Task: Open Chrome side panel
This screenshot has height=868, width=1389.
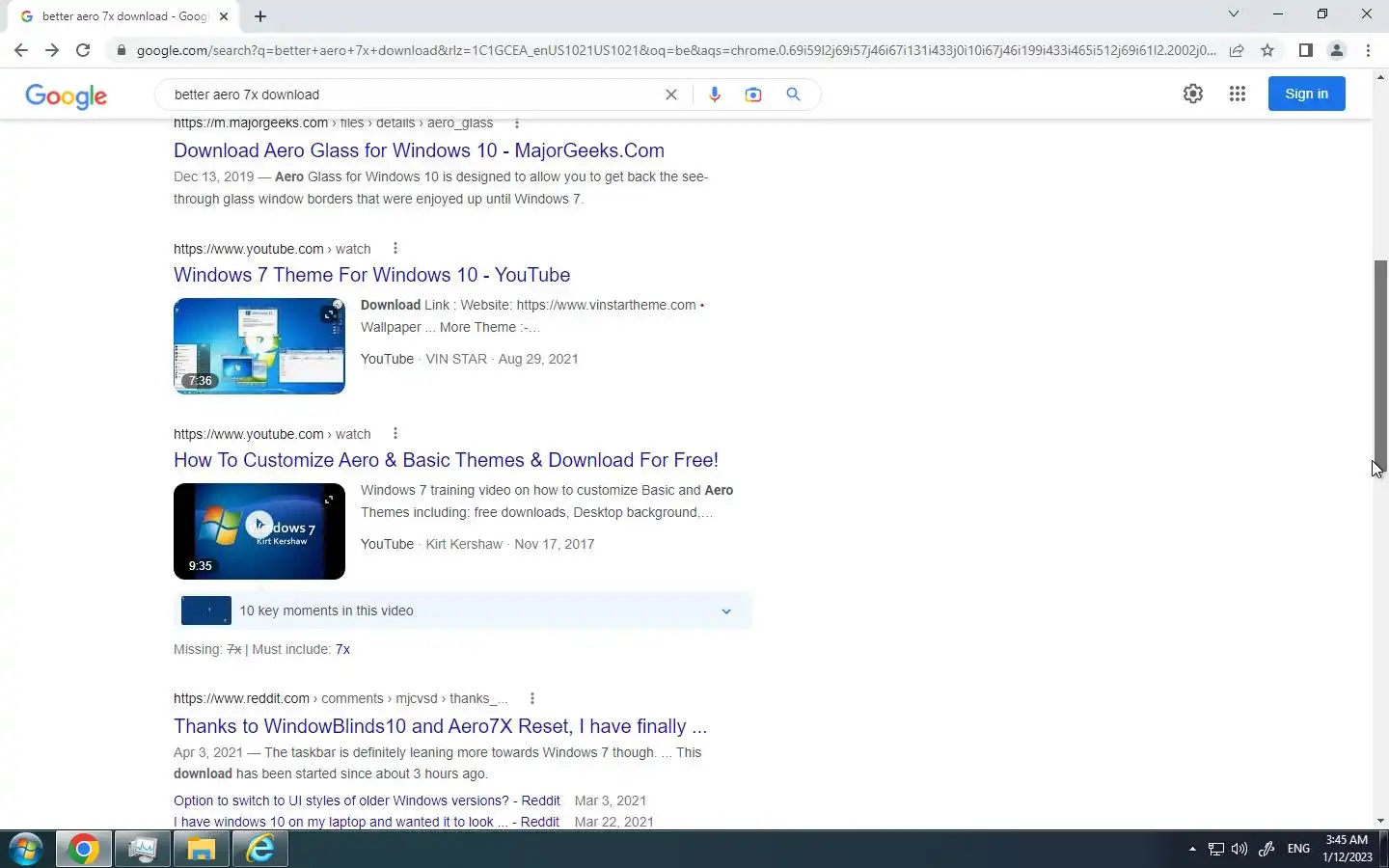Action: click(1305, 50)
